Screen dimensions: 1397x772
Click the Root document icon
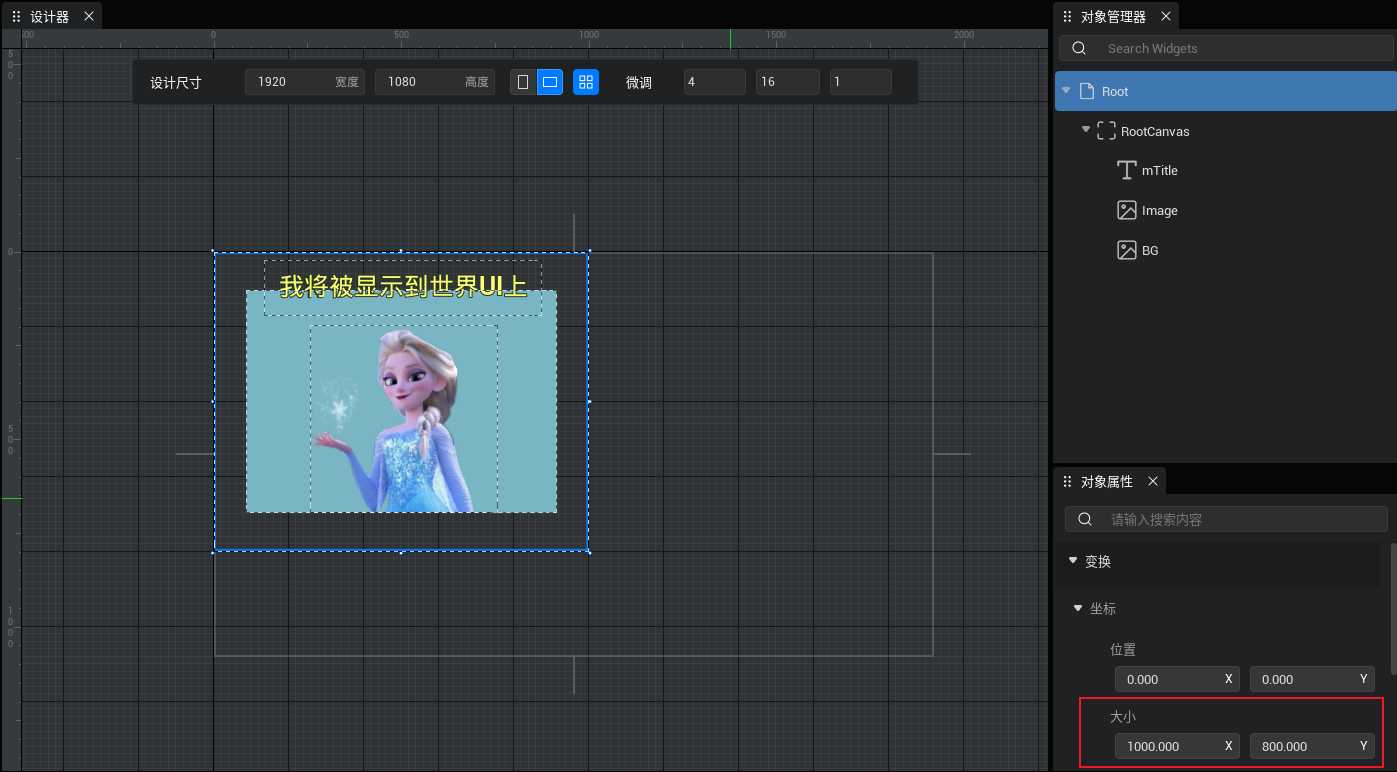pyautogui.click(x=1087, y=91)
